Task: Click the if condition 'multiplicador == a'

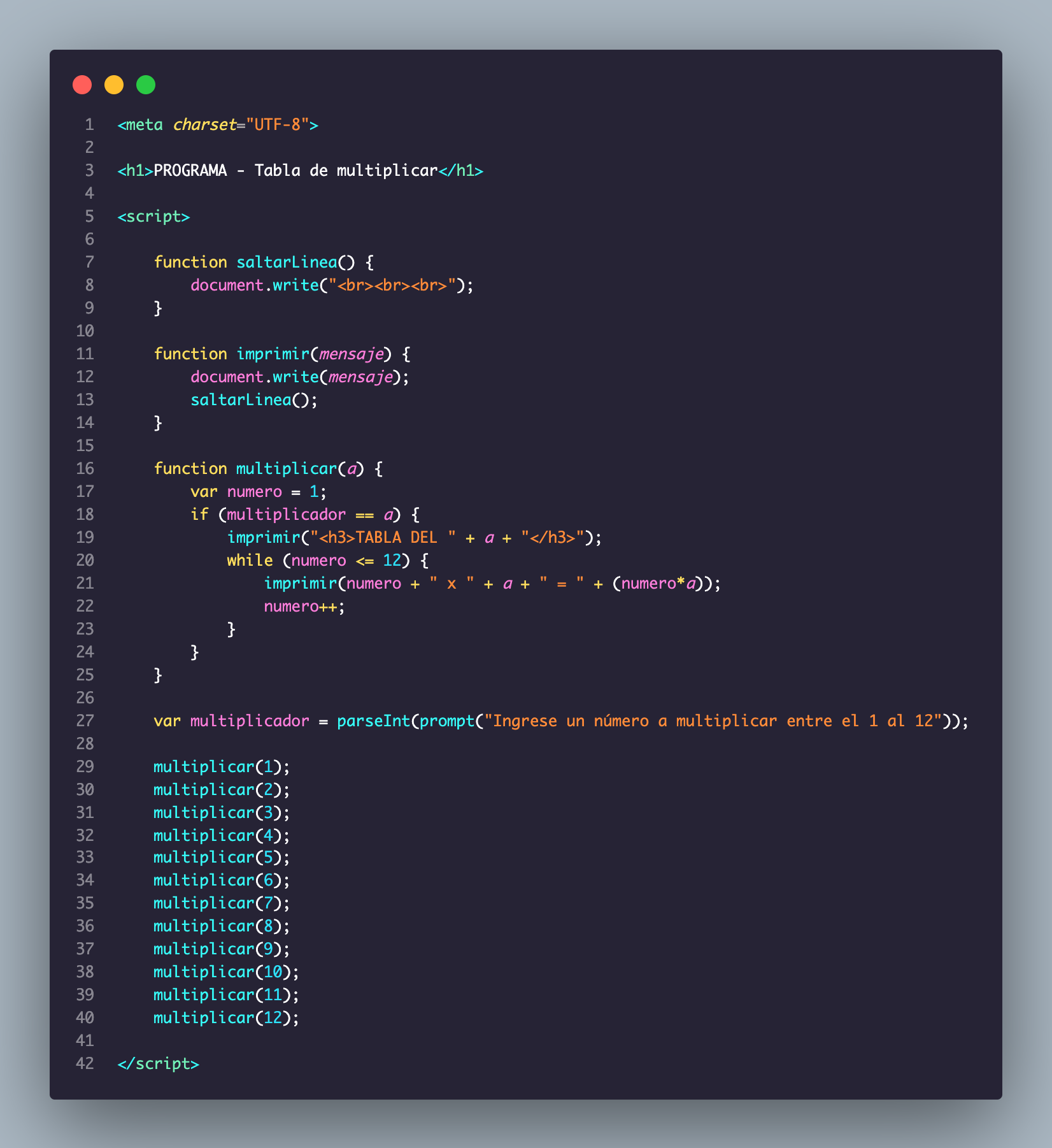Action: tap(309, 515)
